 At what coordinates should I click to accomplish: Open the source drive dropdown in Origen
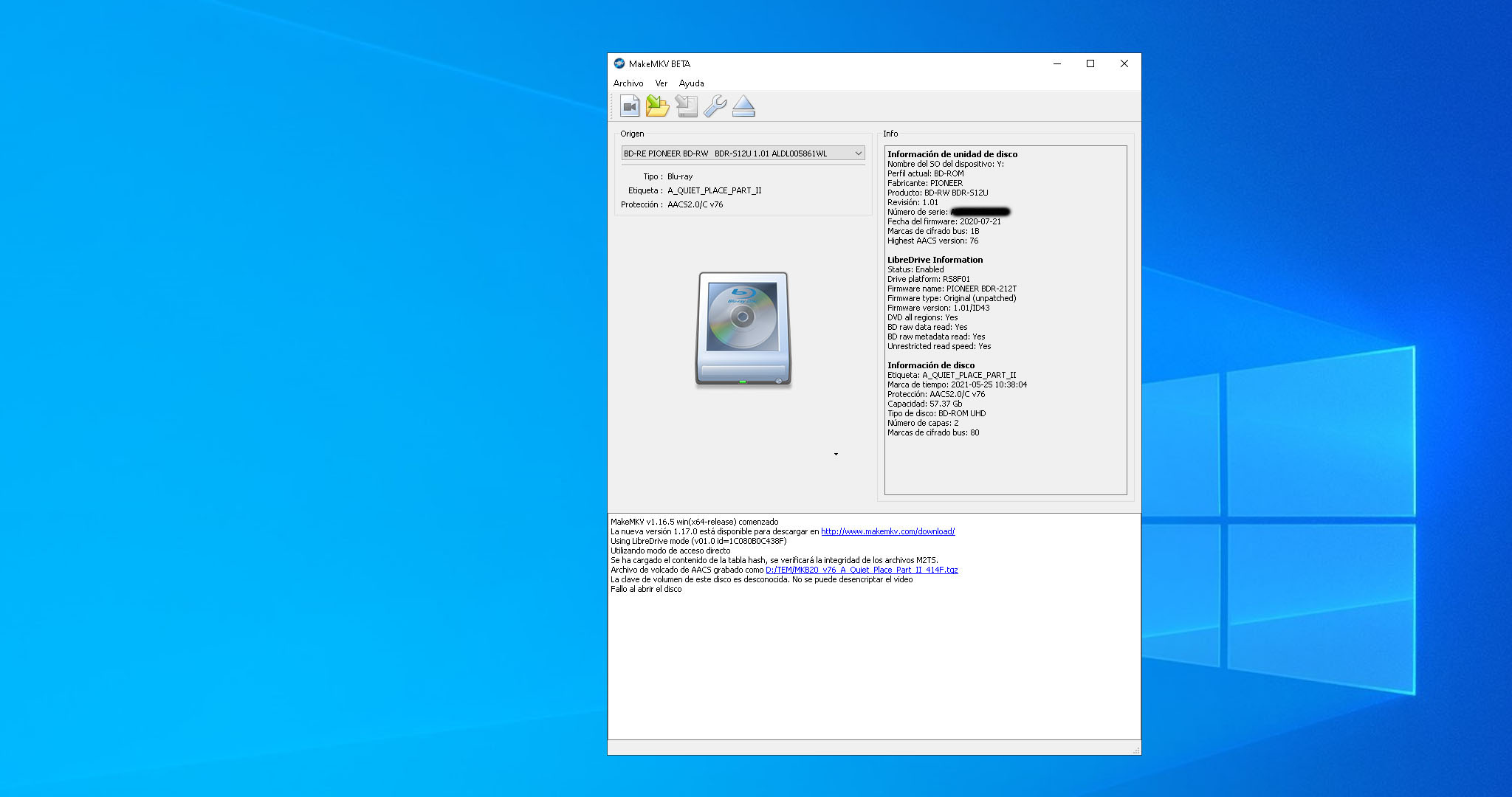[x=740, y=153]
